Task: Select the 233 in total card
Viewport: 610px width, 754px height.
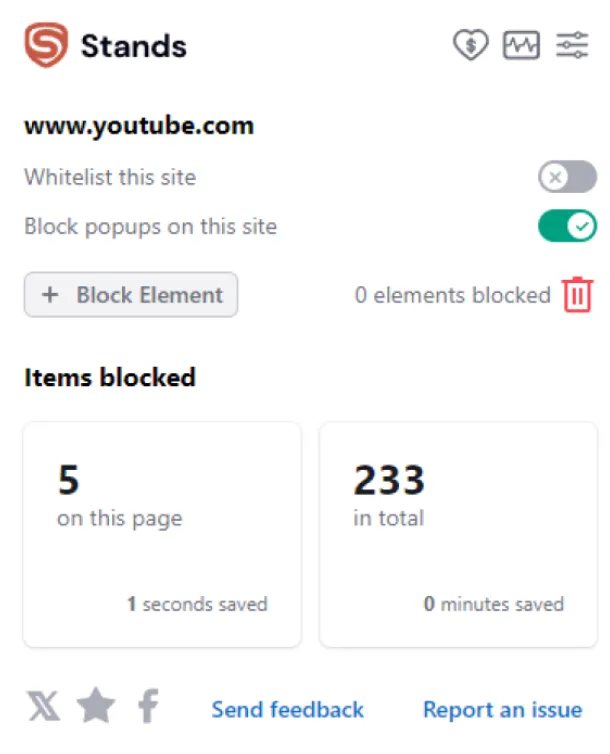Action: tap(458, 534)
